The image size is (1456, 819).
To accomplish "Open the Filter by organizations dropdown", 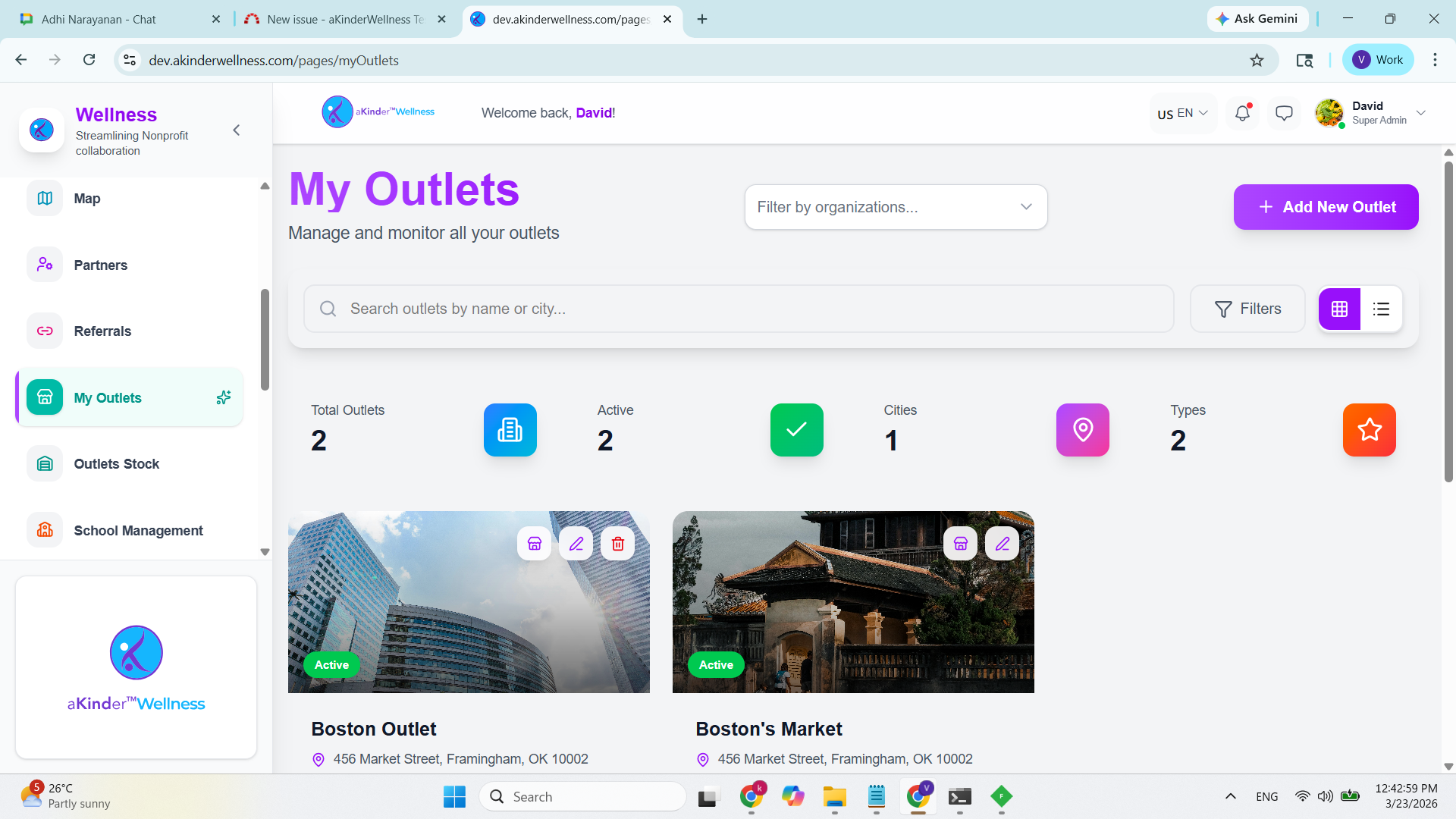I will tap(896, 207).
